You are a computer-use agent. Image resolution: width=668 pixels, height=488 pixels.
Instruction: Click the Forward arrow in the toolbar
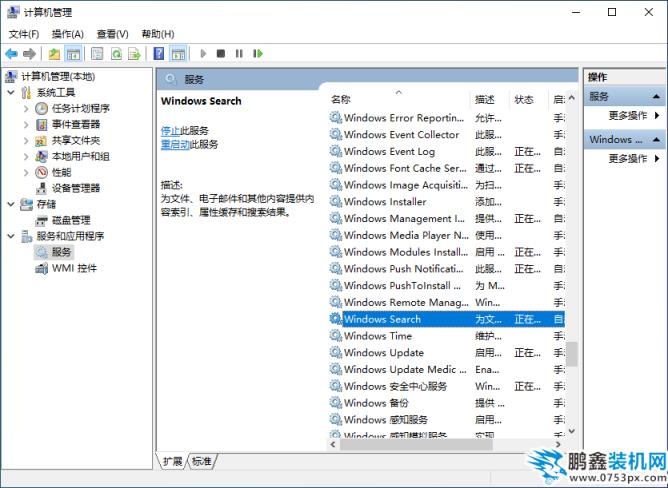[x=29, y=54]
